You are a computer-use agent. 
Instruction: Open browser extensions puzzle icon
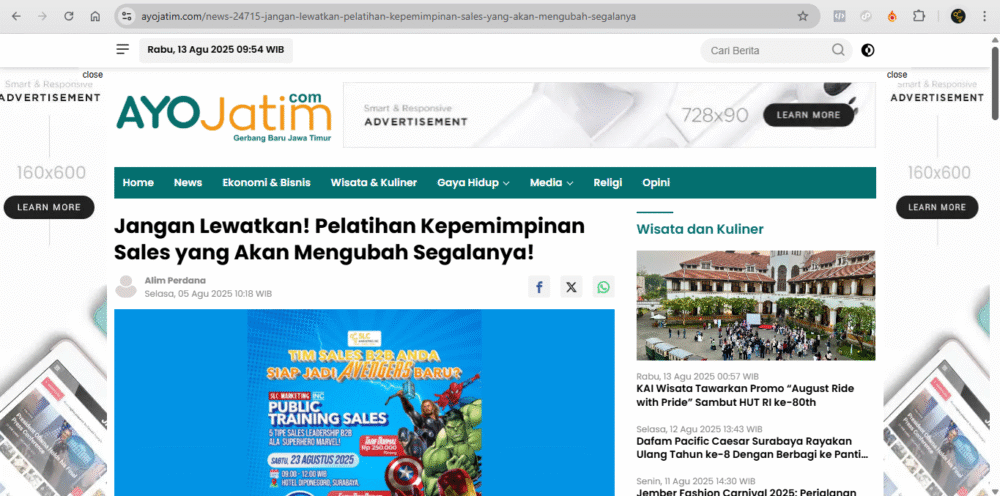919,16
